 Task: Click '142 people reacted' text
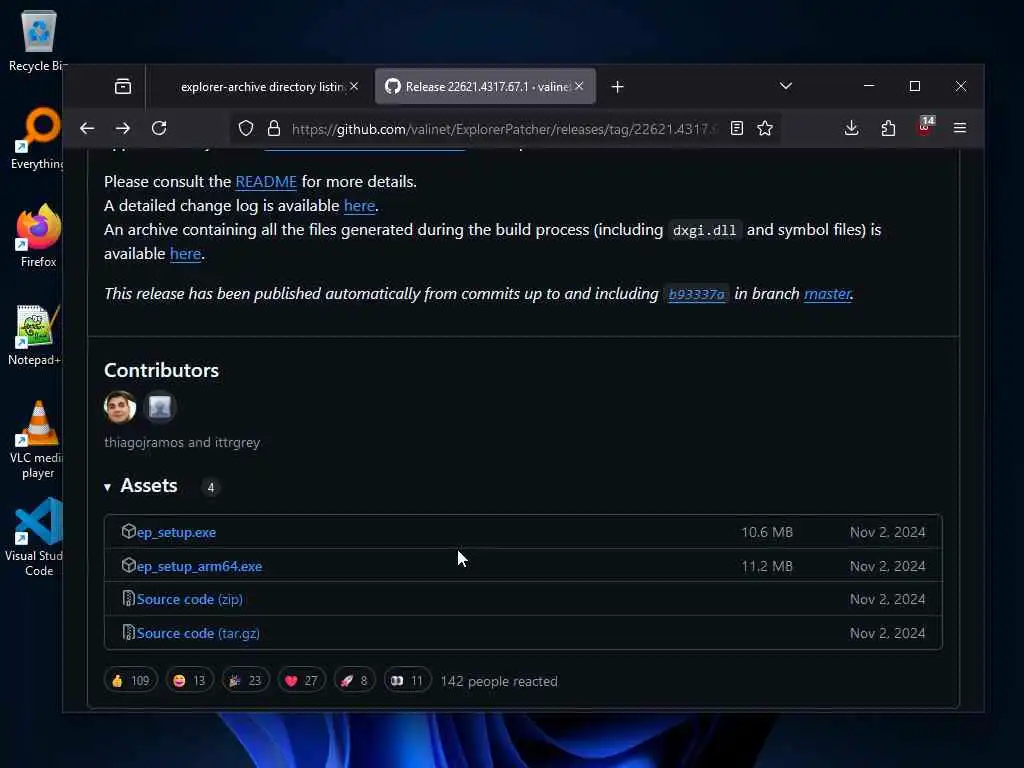click(499, 681)
